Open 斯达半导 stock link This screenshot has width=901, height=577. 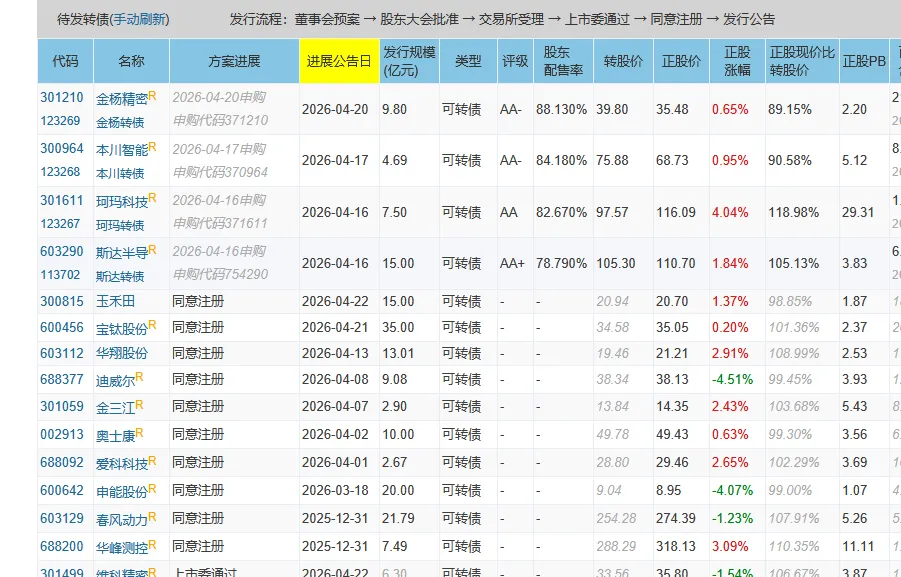point(122,253)
